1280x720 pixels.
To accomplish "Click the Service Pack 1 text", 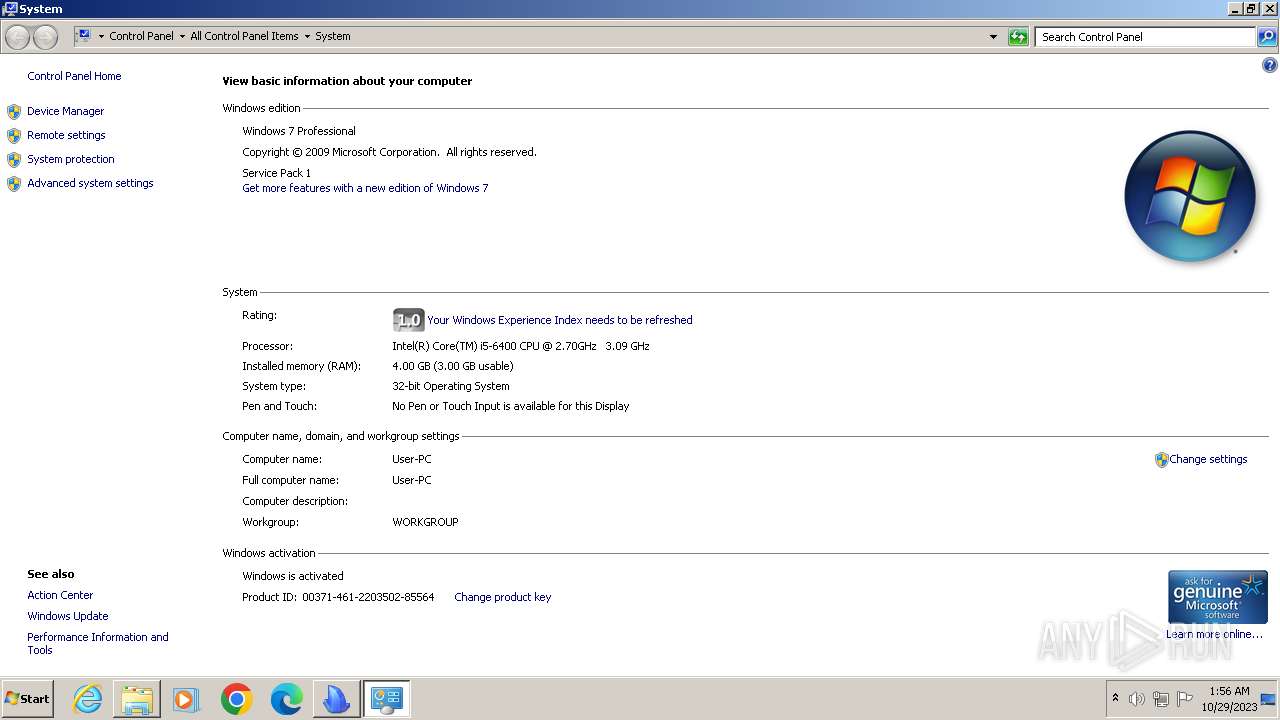I will (277, 173).
